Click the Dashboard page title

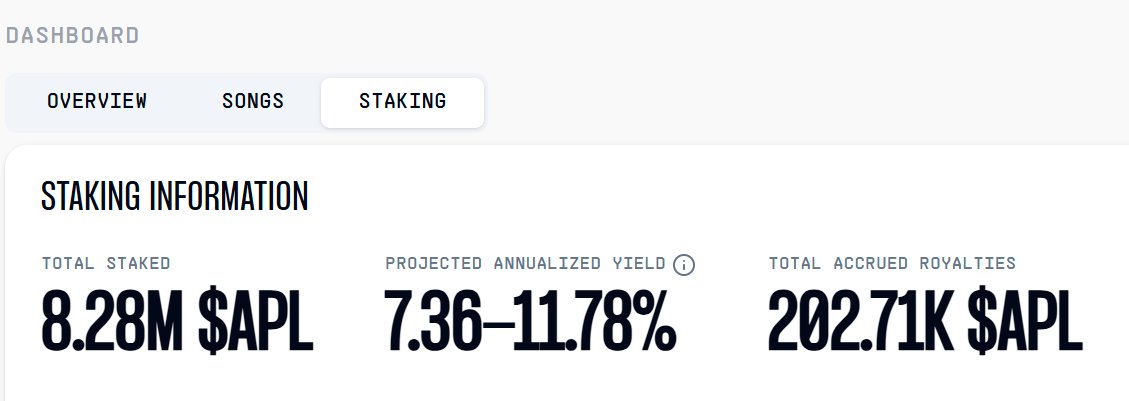coord(72,35)
